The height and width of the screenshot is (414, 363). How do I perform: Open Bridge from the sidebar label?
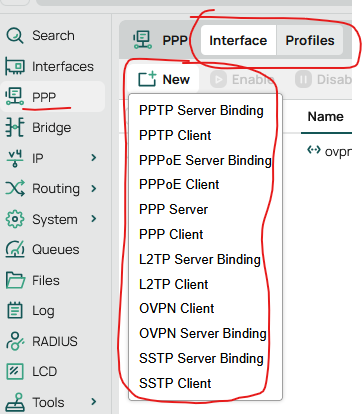(51, 127)
